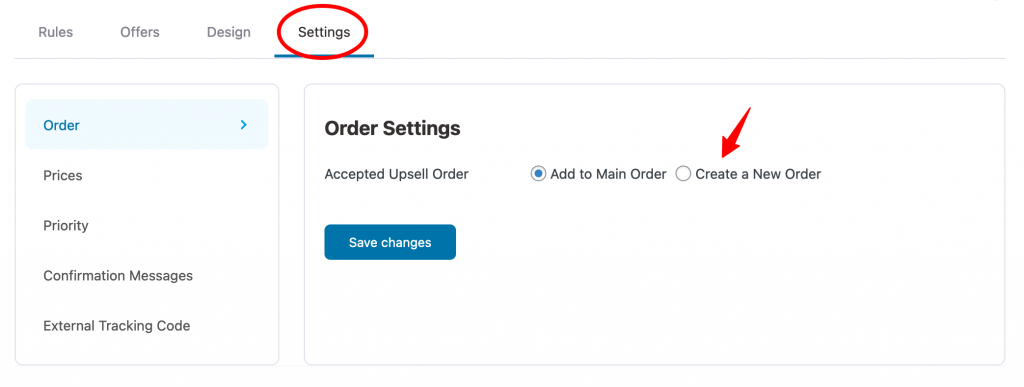
Task: Click the 'Create a New Order' label text
Action: [x=758, y=174]
